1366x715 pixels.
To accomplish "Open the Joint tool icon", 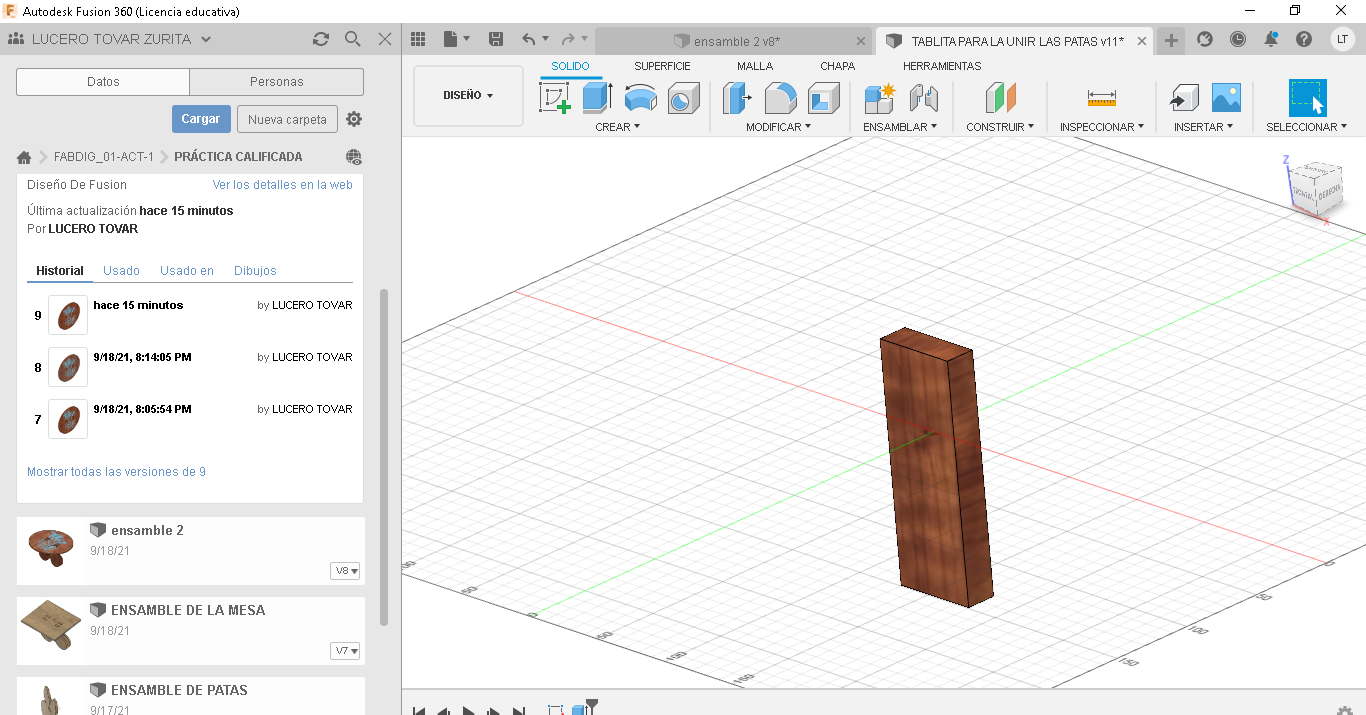I will (924, 98).
